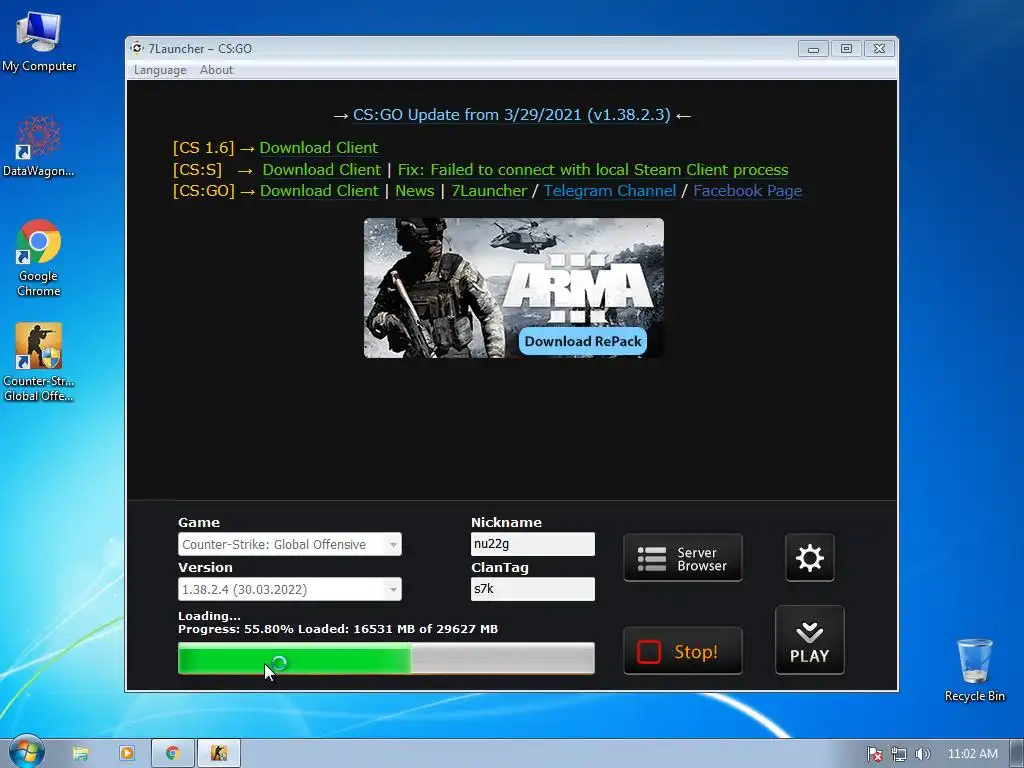
Task: Select the DataWagon desktop shortcut
Action: pyautogui.click(x=39, y=146)
